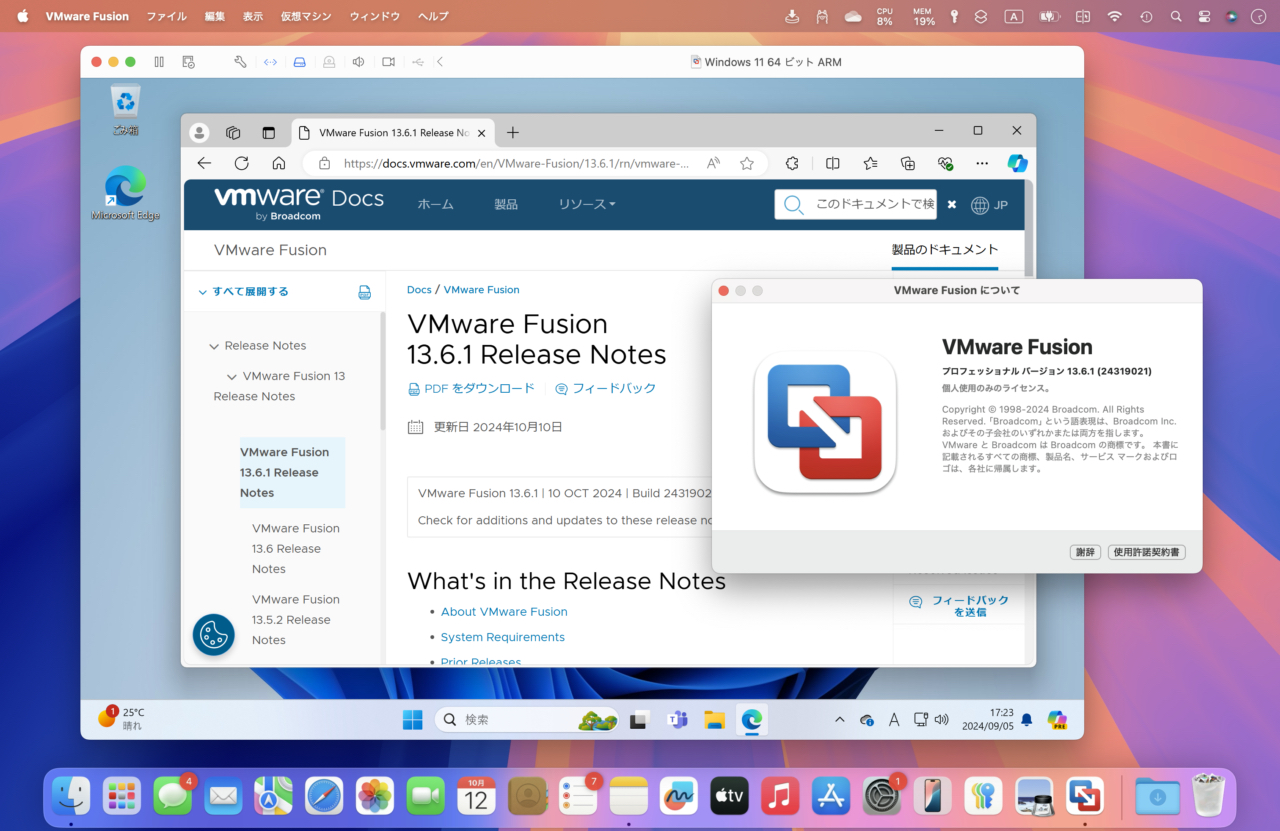Click the print icon in sidebar
The image size is (1280, 831).
pyautogui.click(x=365, y=292)
